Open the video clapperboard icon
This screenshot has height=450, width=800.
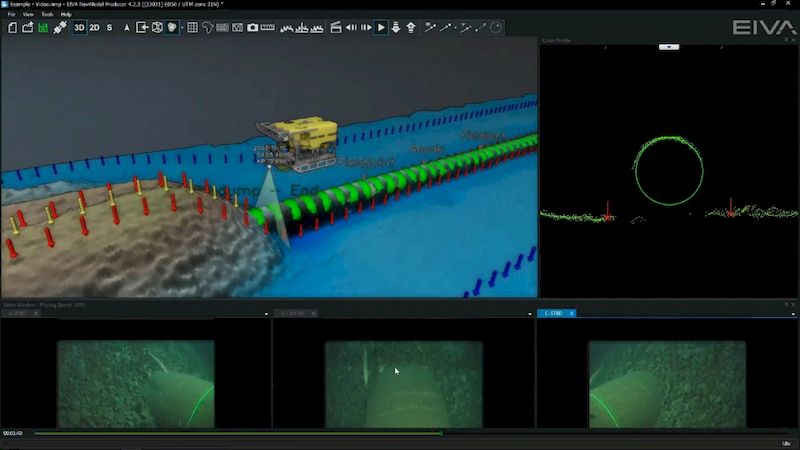tap(336, 28)
